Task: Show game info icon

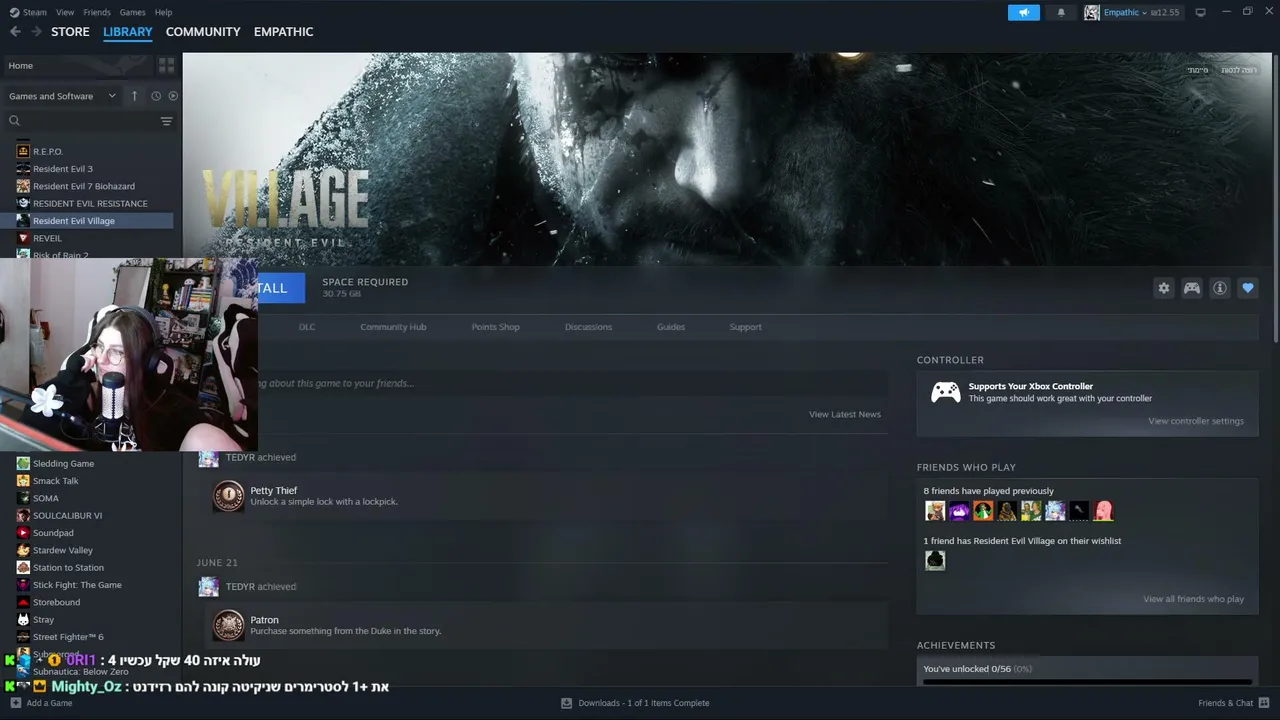Action: point(1220,288)
